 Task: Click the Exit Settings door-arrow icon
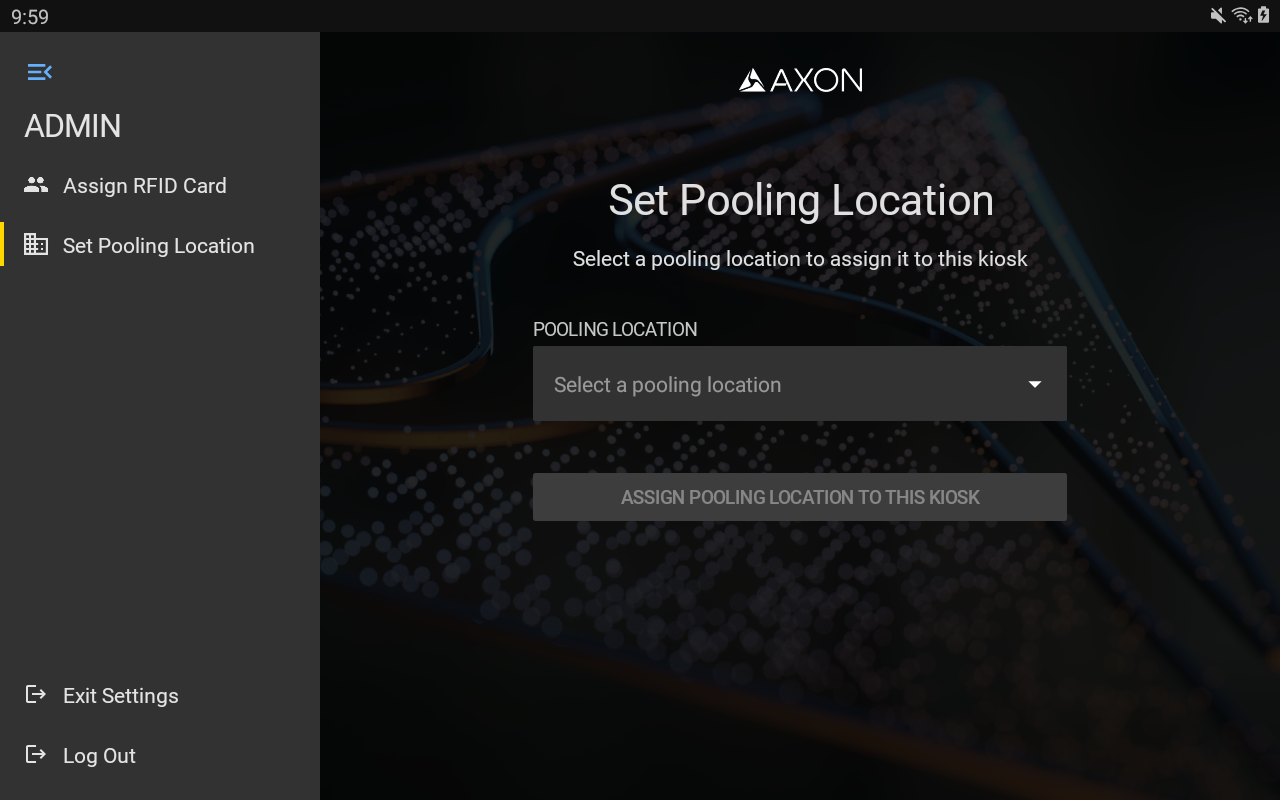pyautogui.click(x=36, y=695)
